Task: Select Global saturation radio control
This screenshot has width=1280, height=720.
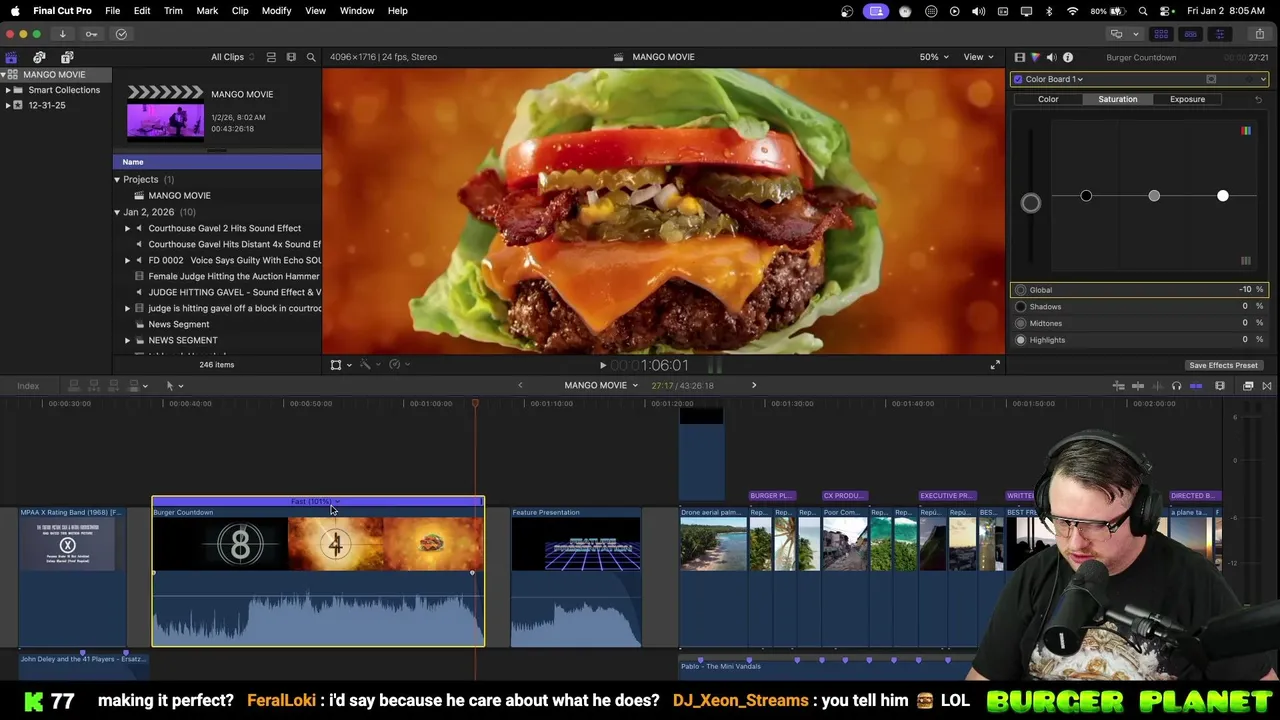Action: point(1021,290)
